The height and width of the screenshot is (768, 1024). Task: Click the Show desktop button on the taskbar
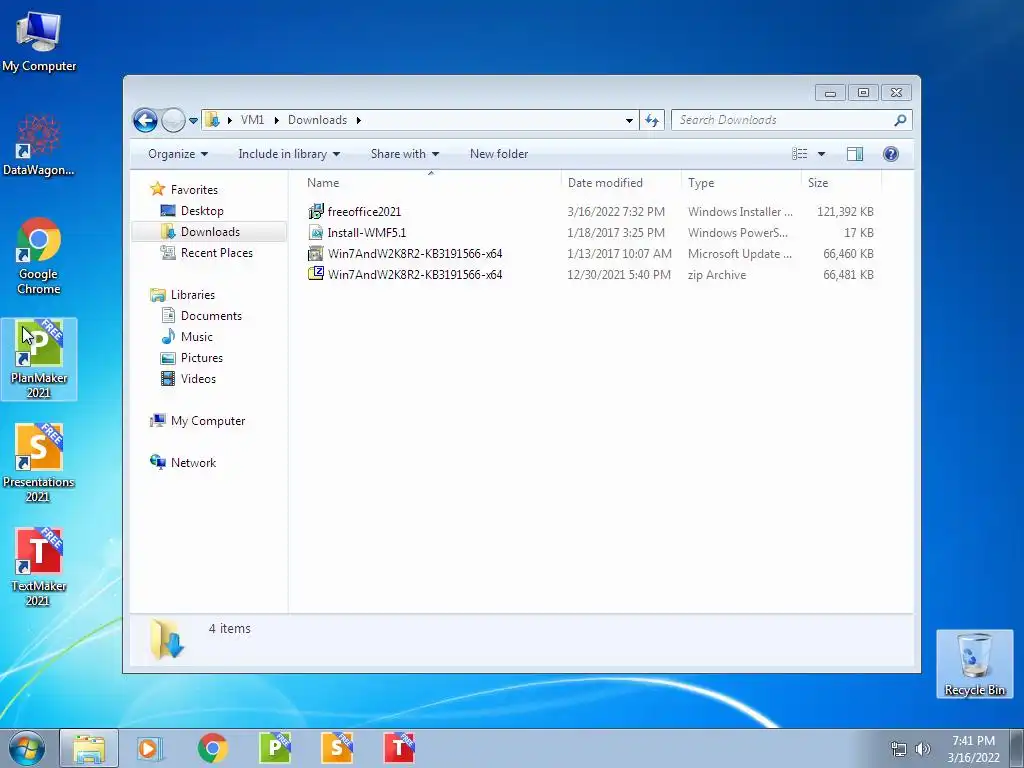(x=1017, y=748)
